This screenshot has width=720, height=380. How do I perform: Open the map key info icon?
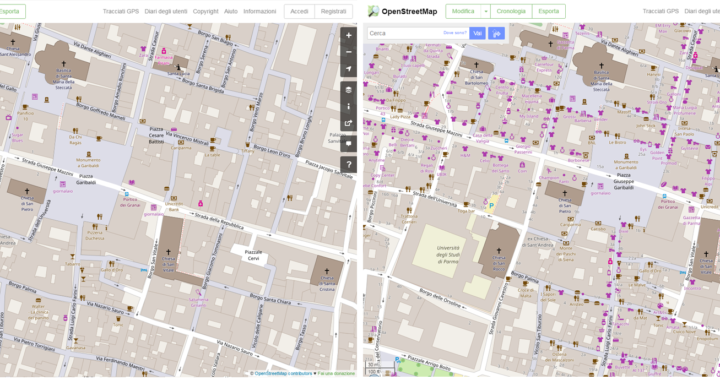(x=349, y=106)
